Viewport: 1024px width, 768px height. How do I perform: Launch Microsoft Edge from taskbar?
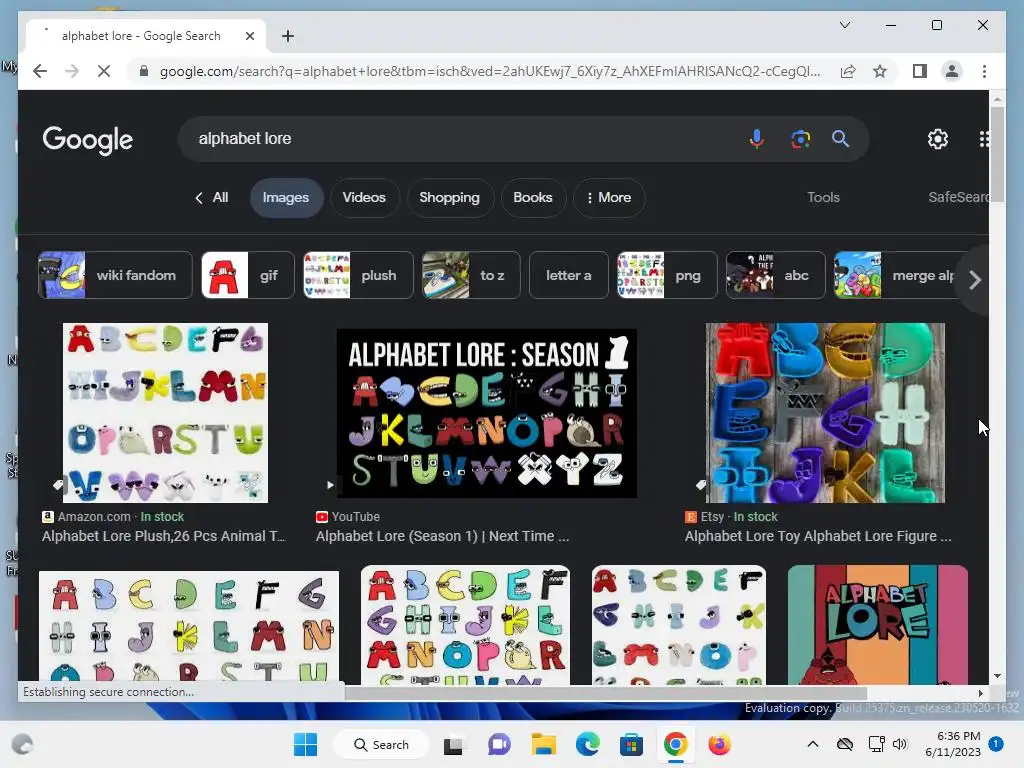tap(587, 744)
